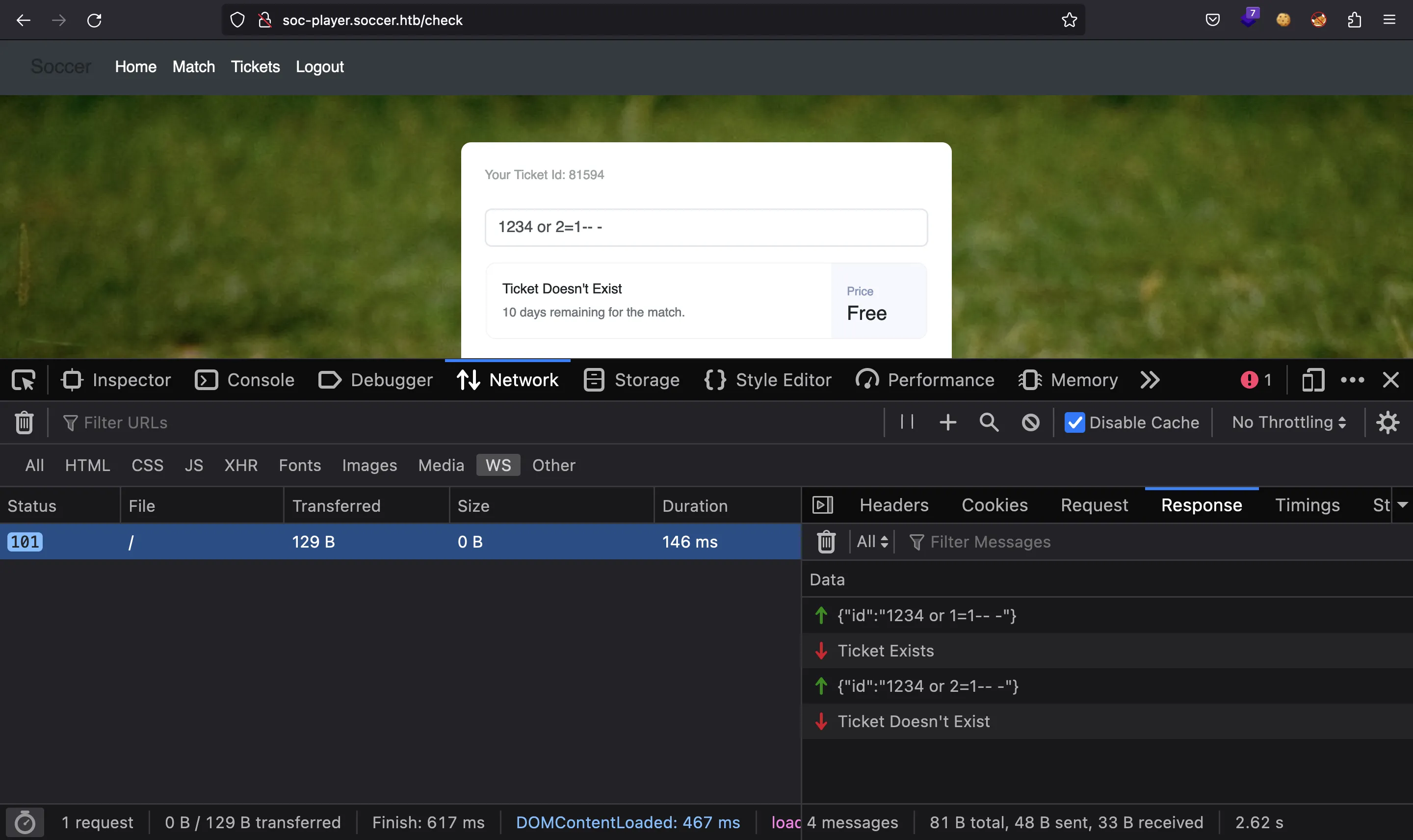Filter requests by JS type
This screenshot has width=1413, height=840.
tap(193, 465)
